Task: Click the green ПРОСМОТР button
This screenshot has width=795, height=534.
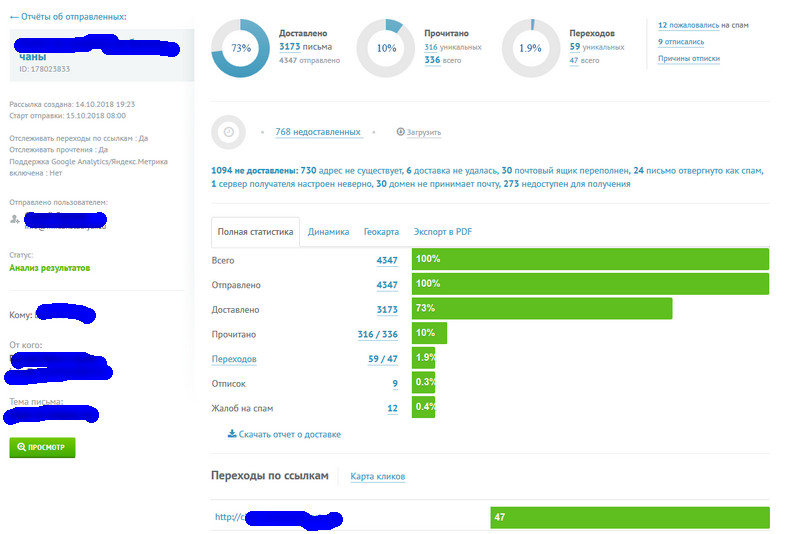Action: click(42, 447)
